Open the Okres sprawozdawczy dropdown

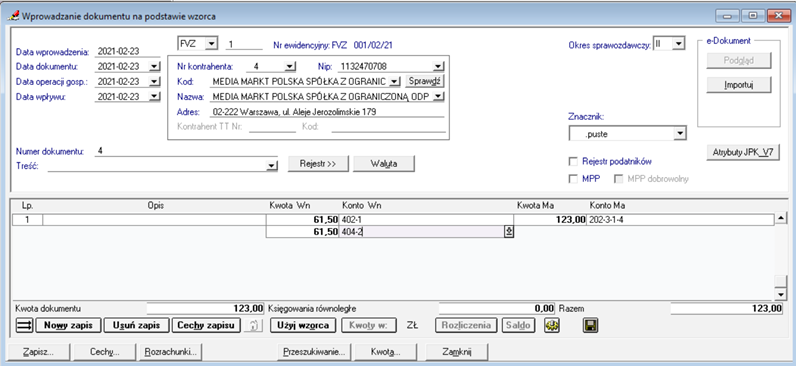678,44
